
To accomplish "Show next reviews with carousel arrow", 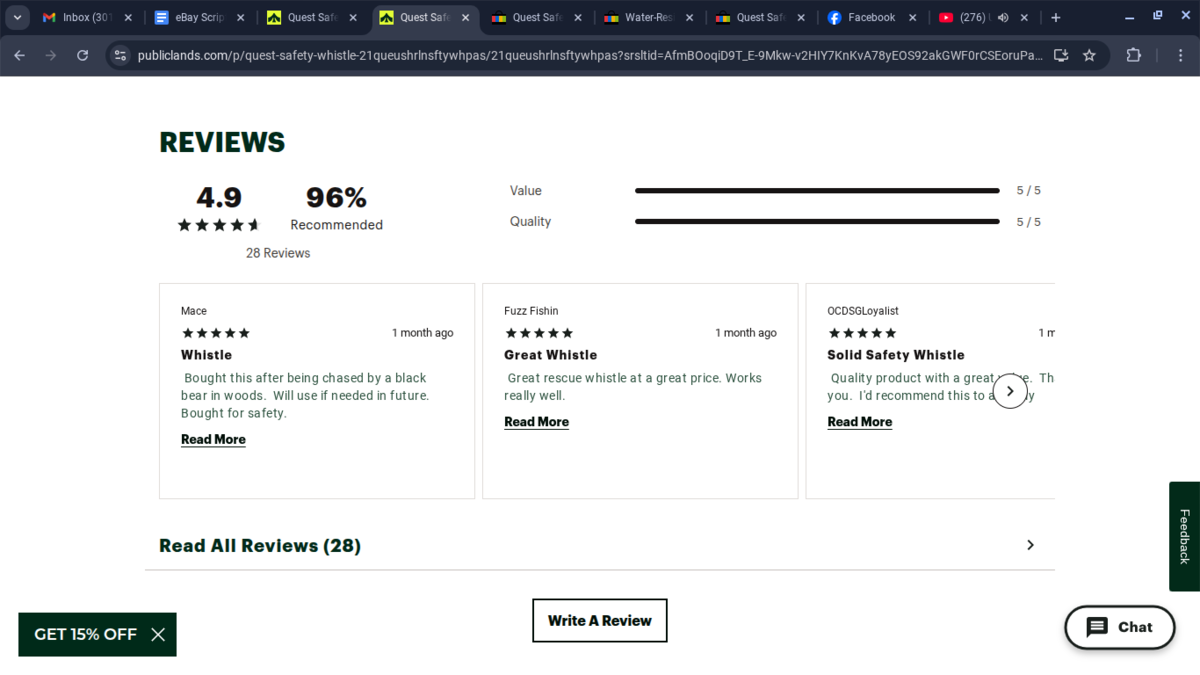I will point(1009,391).
